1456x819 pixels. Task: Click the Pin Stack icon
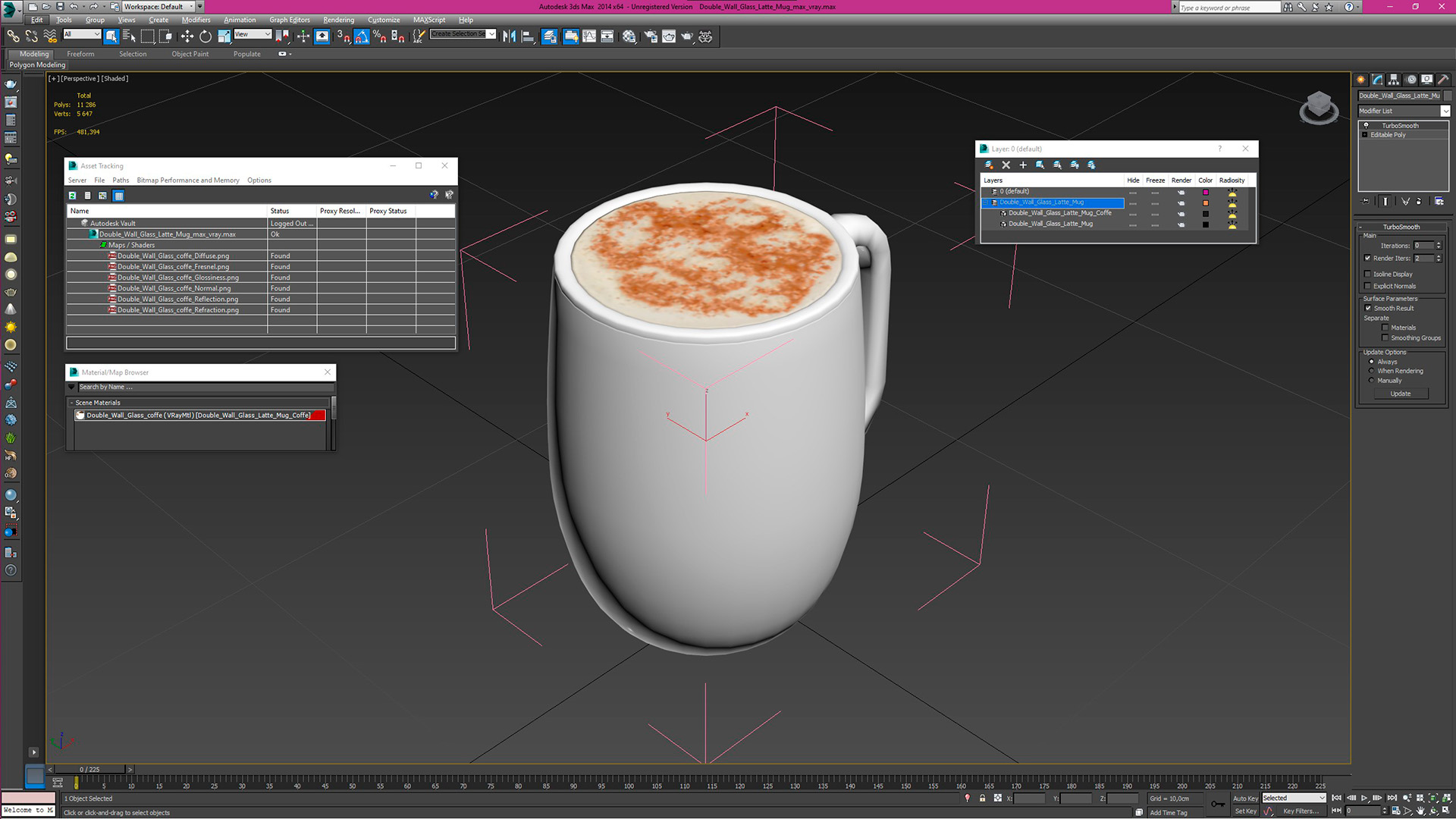(x=1366, y=202)
